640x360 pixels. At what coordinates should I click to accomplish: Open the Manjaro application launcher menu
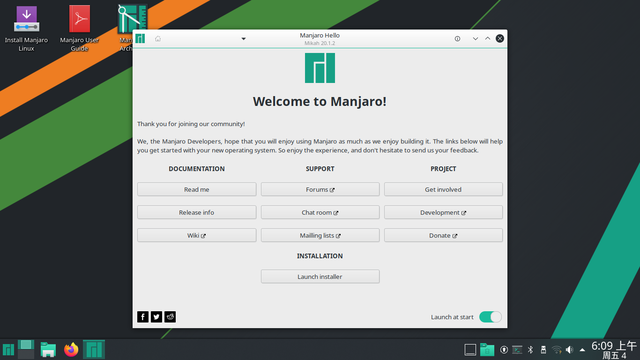click(9, 350)
